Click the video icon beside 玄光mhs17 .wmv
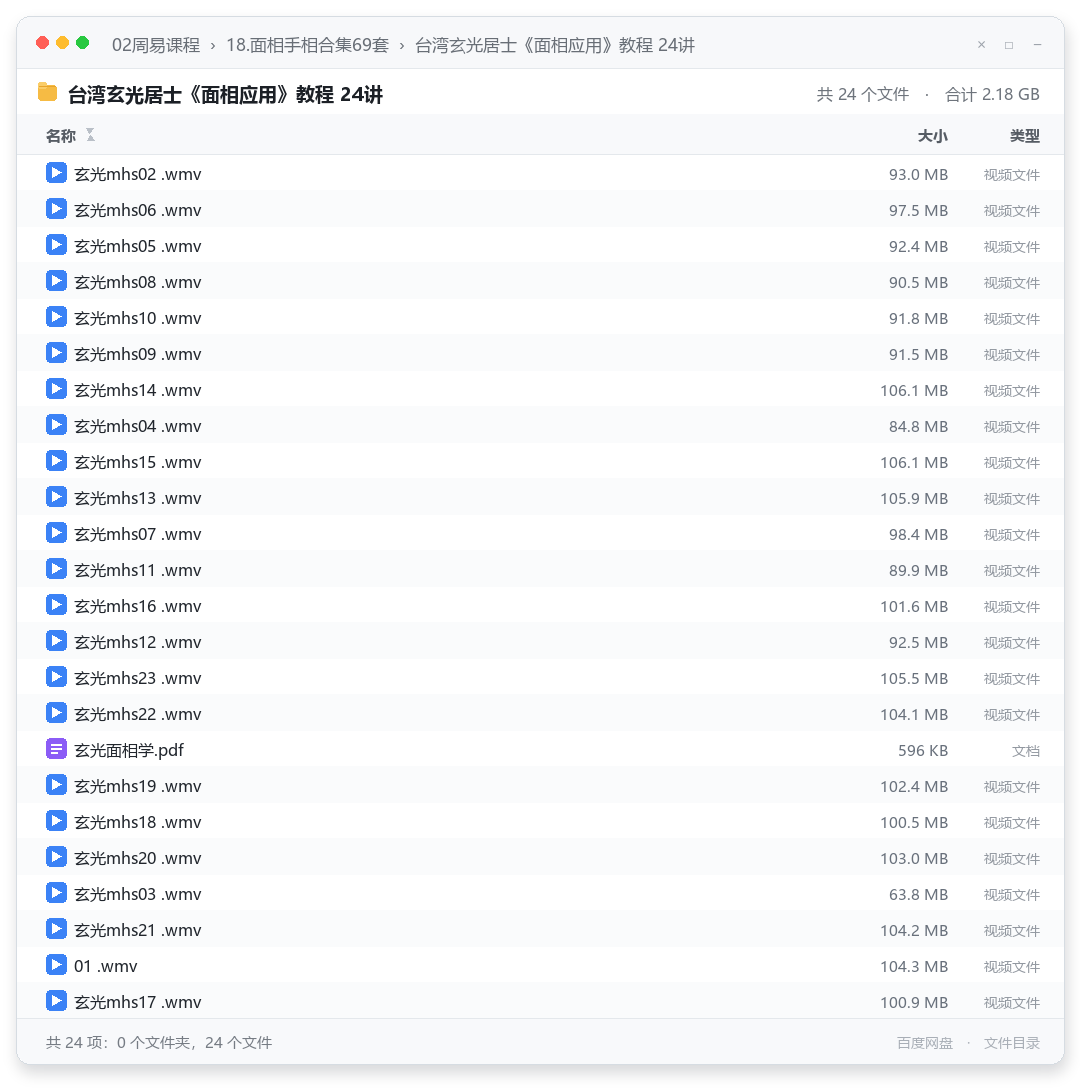 [56, 1001]
